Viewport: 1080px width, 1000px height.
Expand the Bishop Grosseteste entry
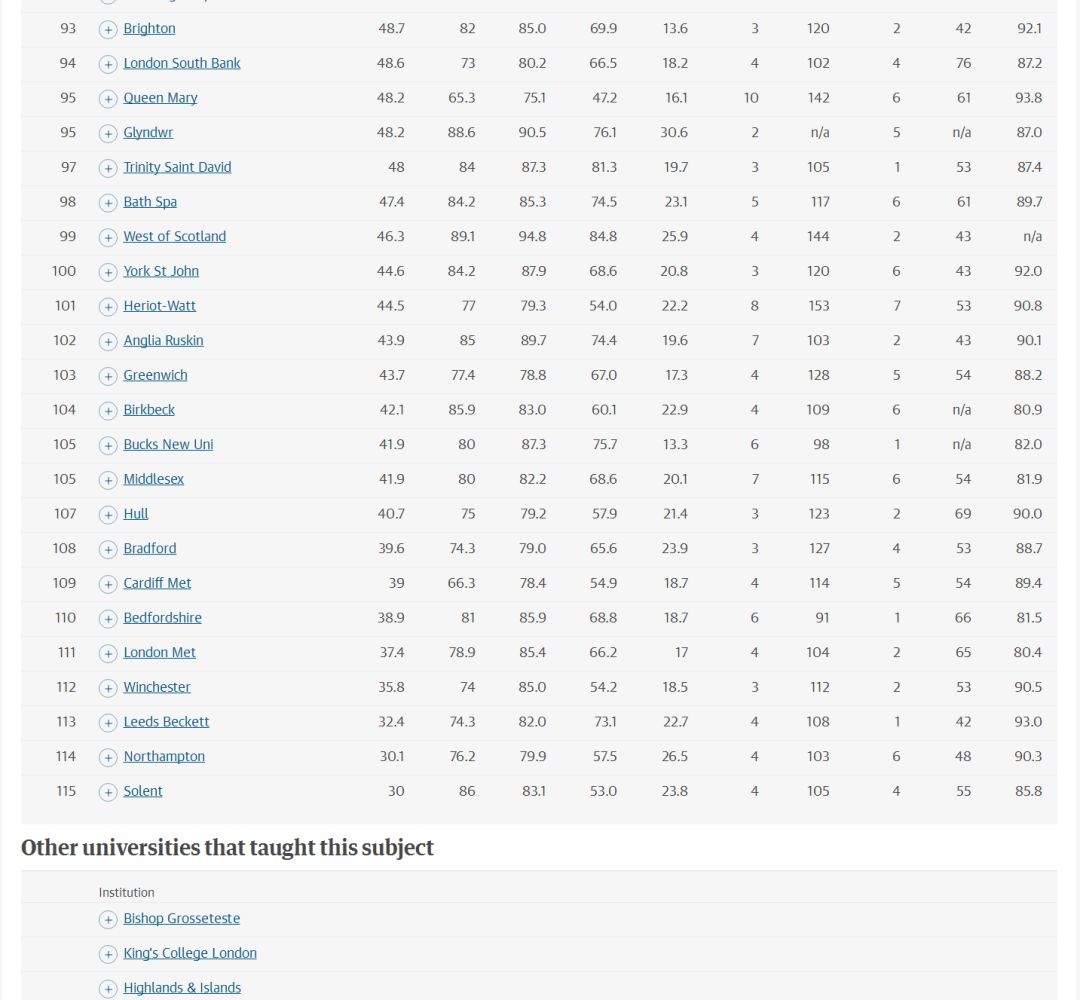pyautogui.click(x=107, y=919)
